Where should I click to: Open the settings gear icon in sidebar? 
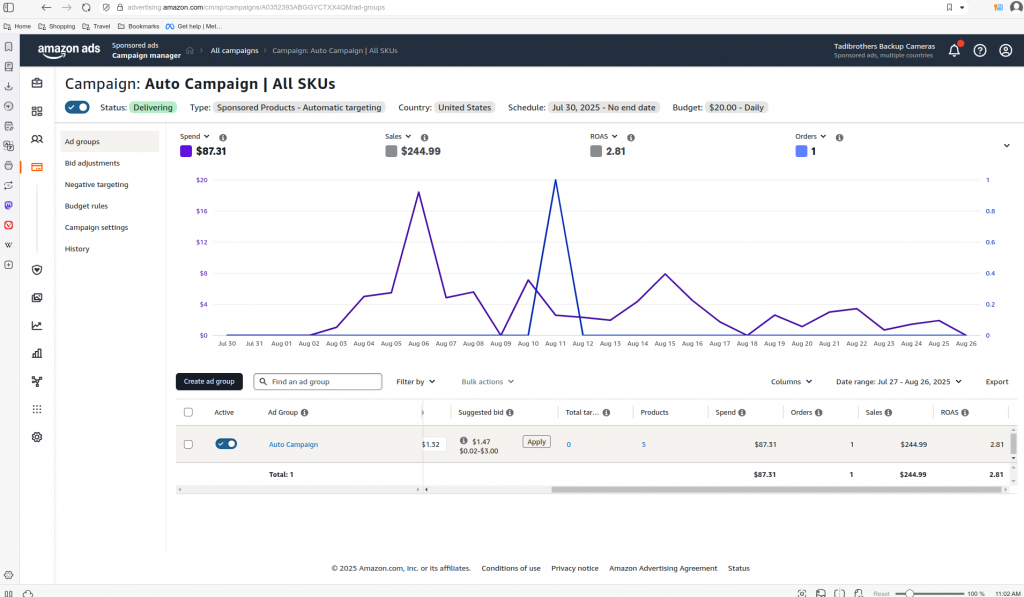(37, 437)
